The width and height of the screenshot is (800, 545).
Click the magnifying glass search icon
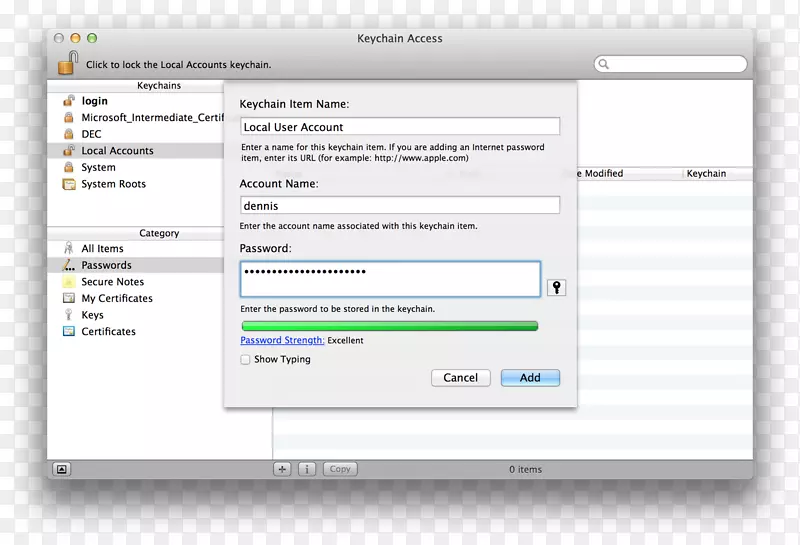[x=604, y=64]
